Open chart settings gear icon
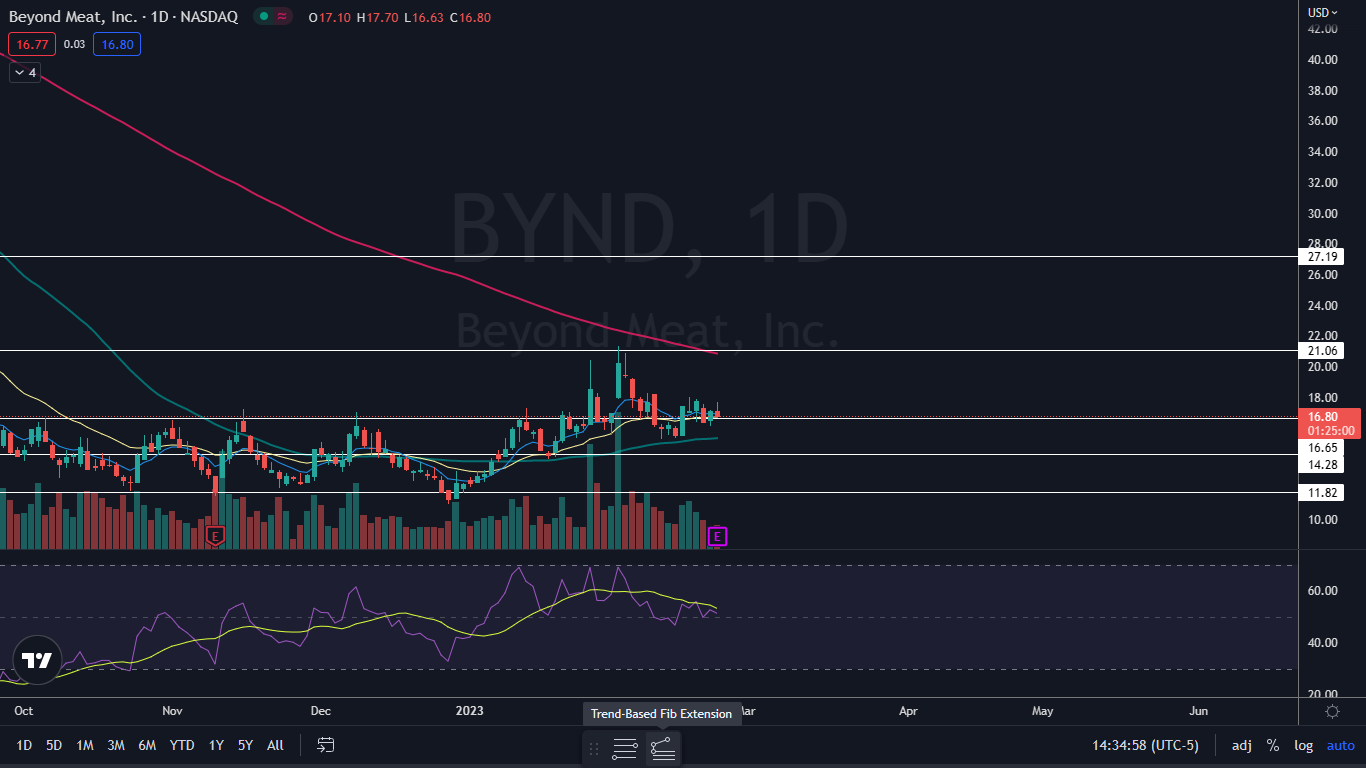This screenshot has width=1366, height=768. coord(1332,711)
